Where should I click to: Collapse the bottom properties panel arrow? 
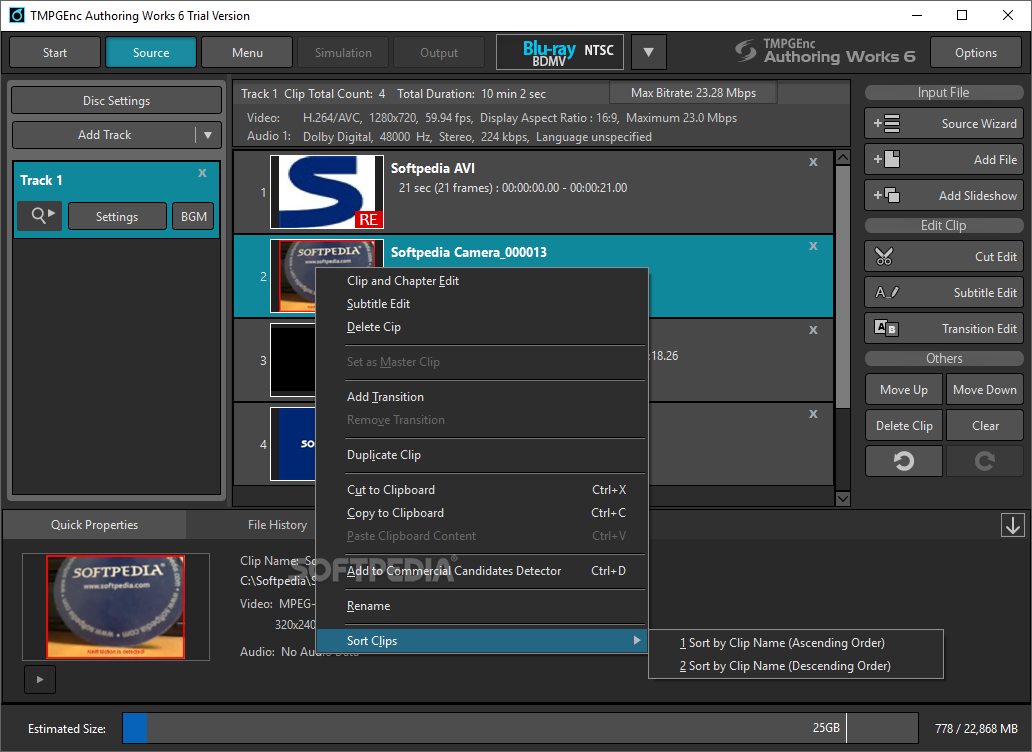pyautogui.click(x=1012, y=525)
